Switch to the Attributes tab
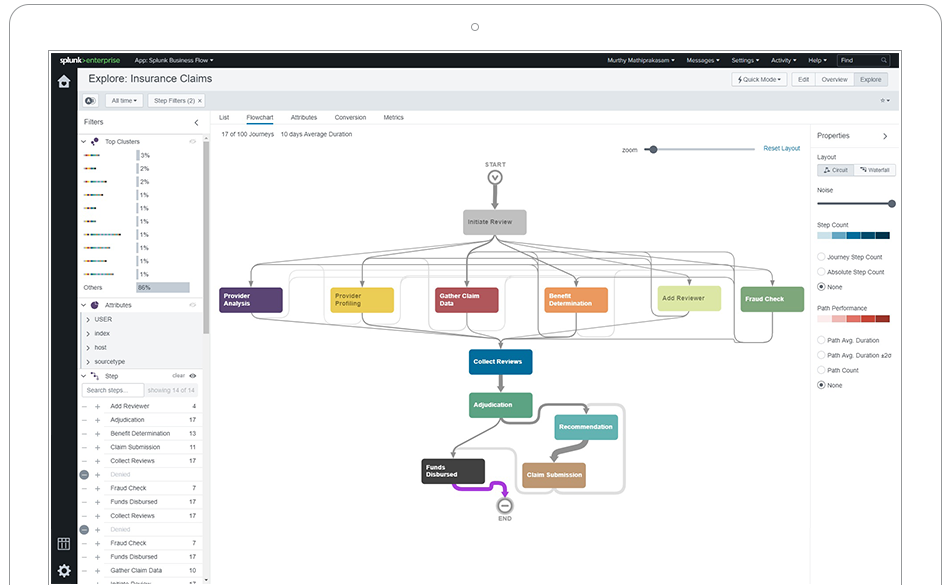The image size is (950, 586). tap(304, 118)
